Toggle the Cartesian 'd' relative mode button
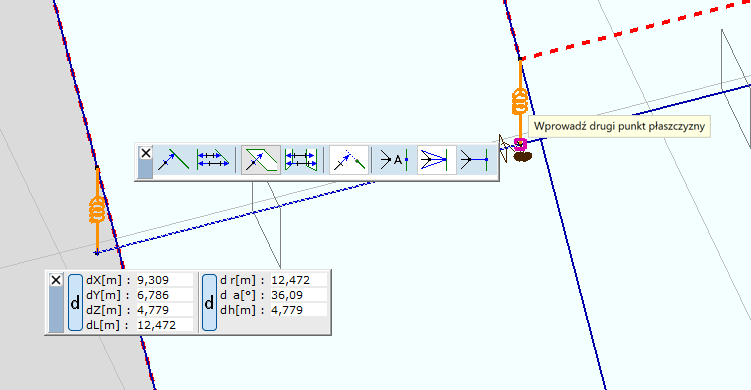Viewport: 751px width, 390px height. click(75, 303)
